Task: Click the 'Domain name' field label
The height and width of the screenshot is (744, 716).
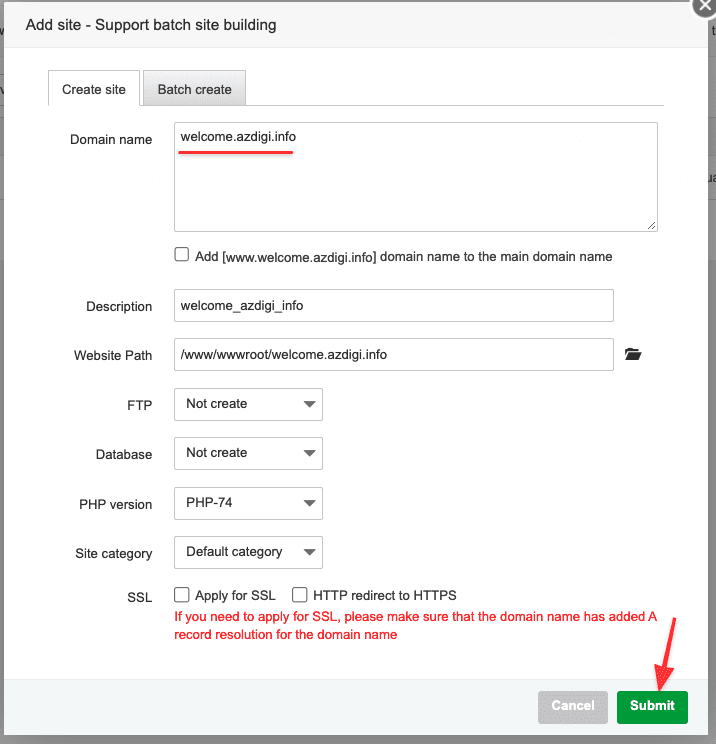Action: point(111,140)
